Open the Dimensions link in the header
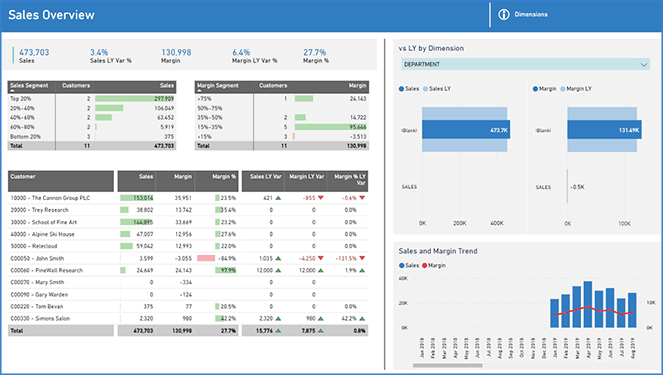Viewport: 663px width, 375px height. click(x=531, y=14)
